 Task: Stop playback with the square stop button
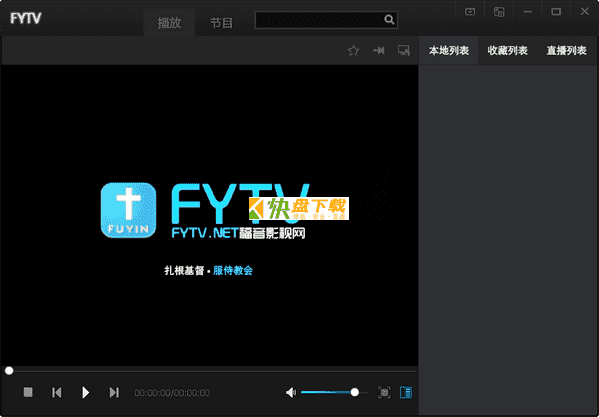[28, 392]
